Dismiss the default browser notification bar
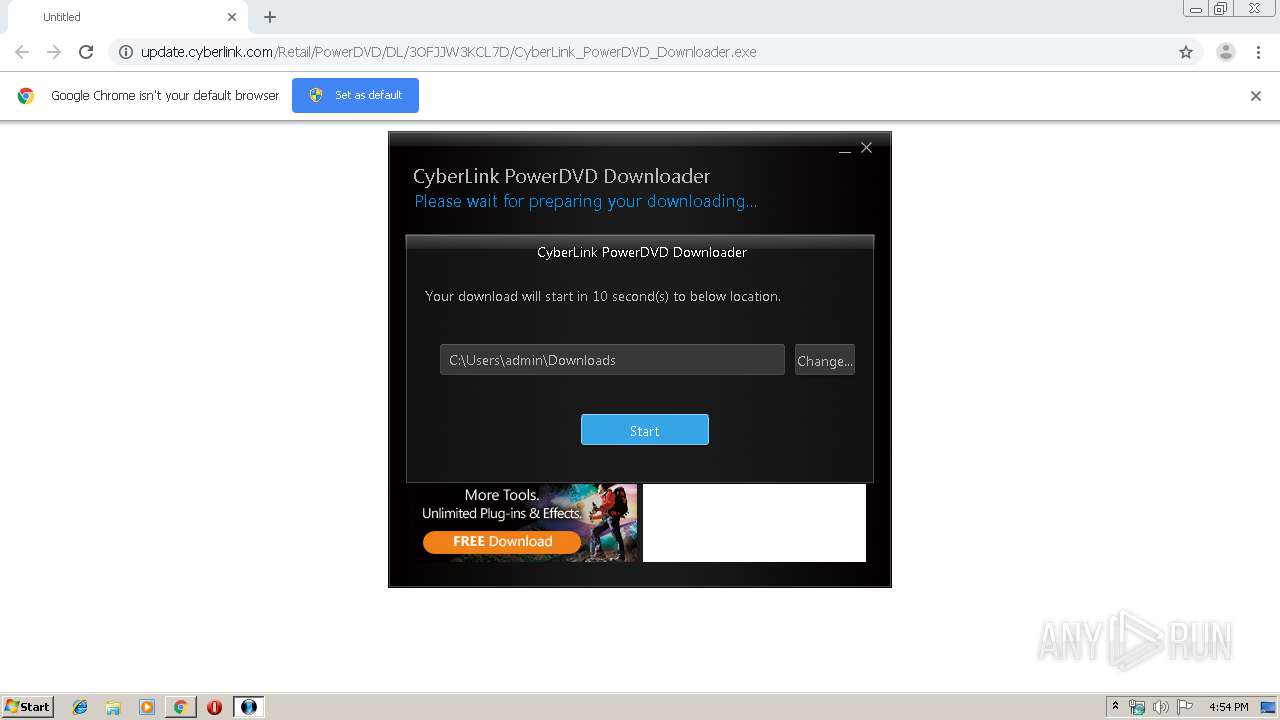Image resolution: width=1280 pixels, height=720 pixels. (1256, 96)
